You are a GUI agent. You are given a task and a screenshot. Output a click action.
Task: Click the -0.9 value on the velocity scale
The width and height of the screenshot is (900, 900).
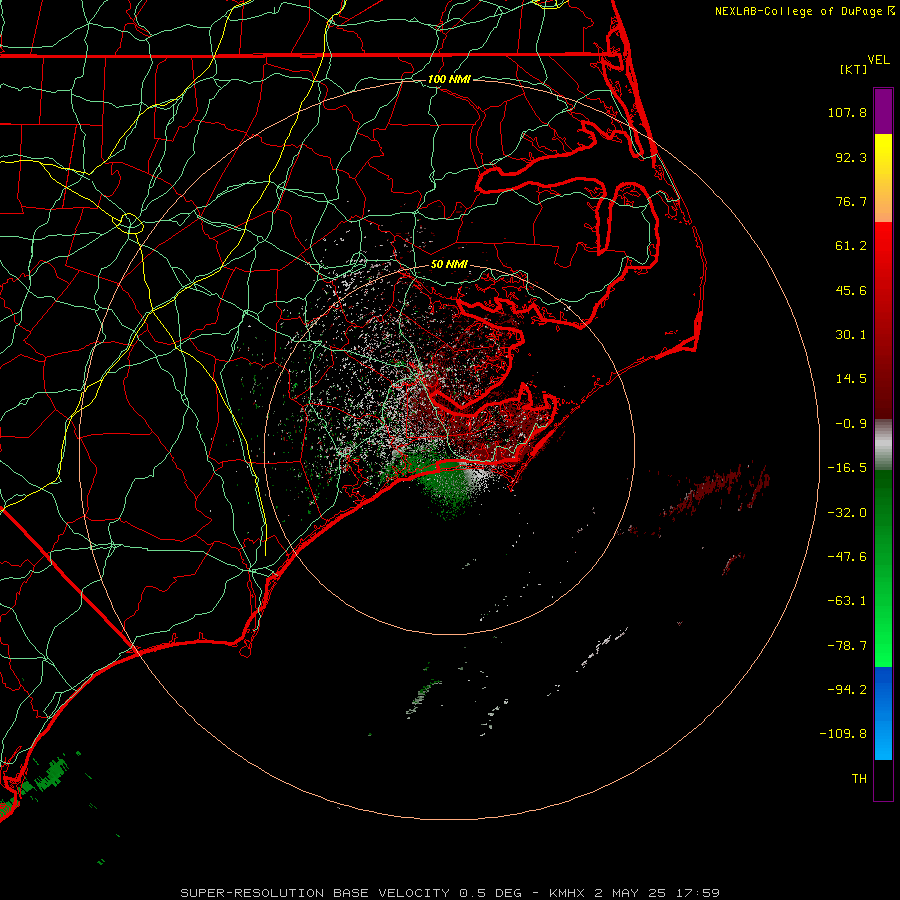[851, 424]
